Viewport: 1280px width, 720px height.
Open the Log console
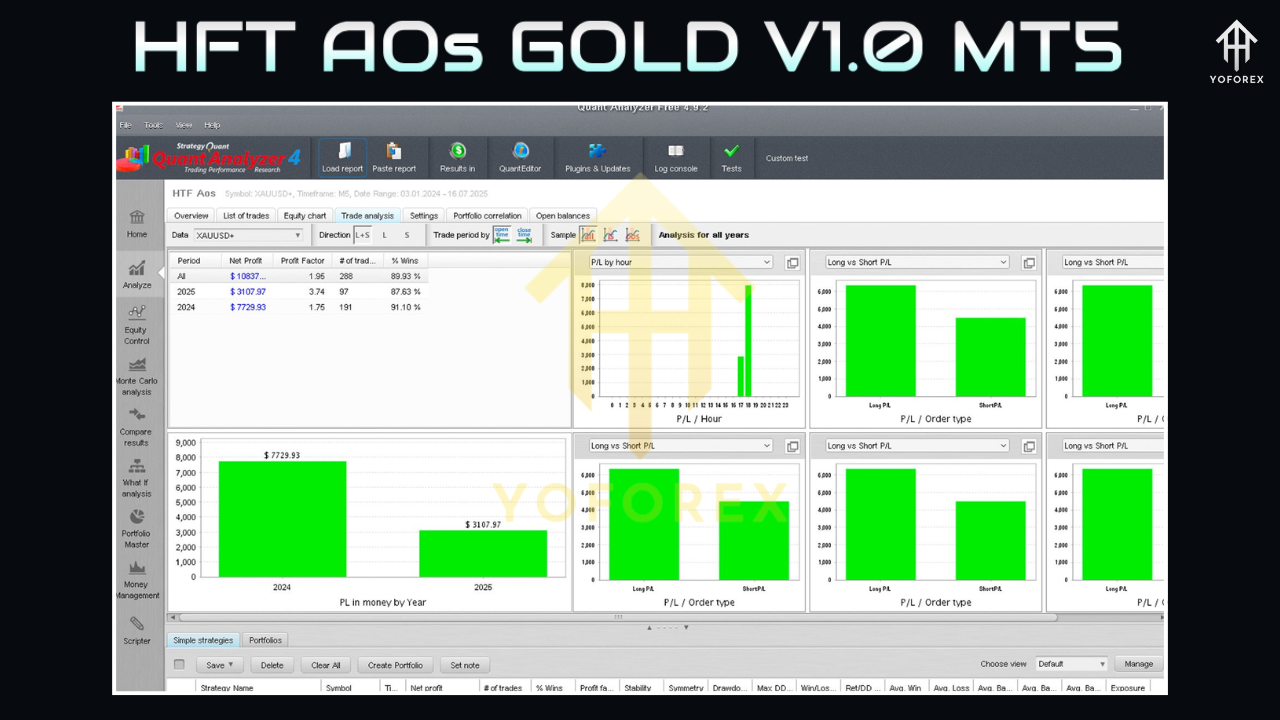tap(676, 157)
